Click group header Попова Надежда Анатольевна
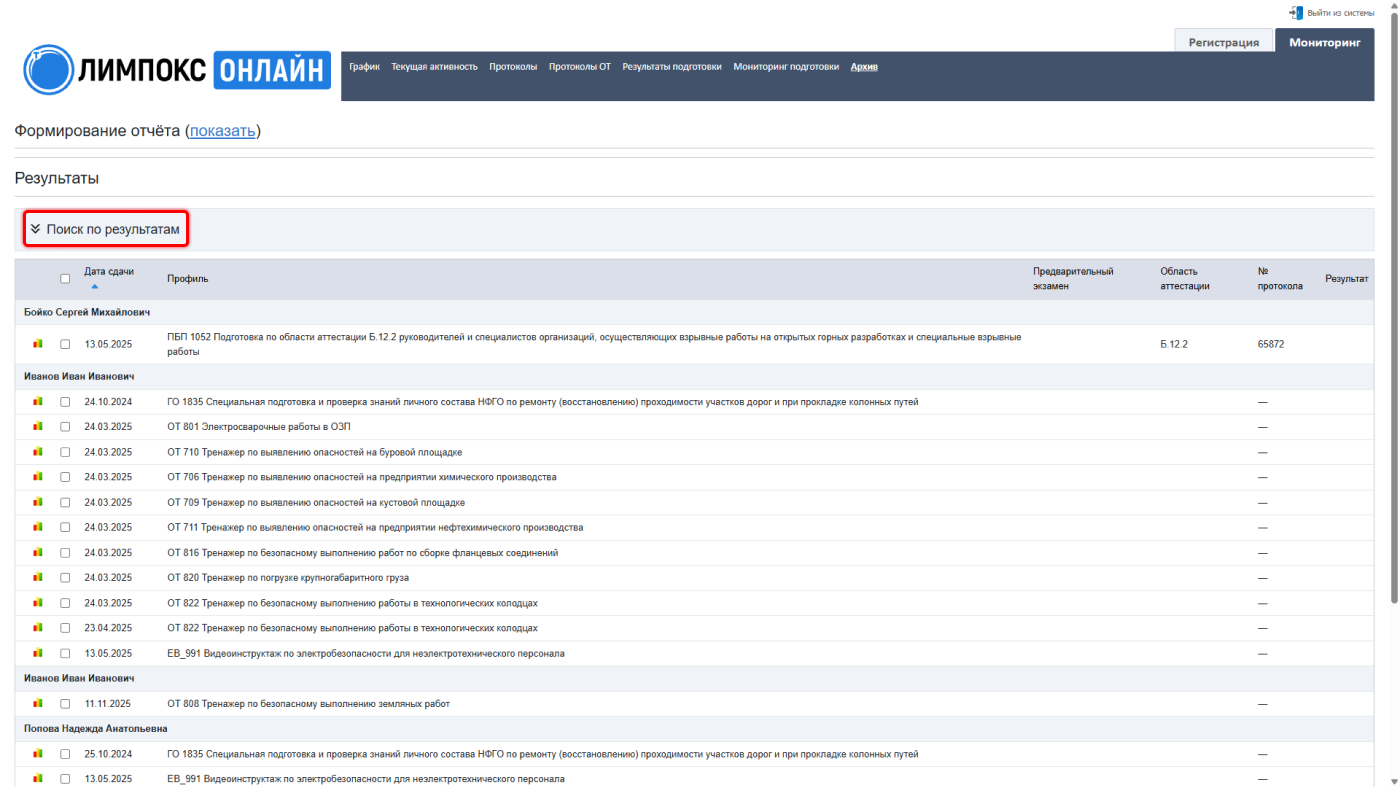The width and height of the screenshot is (1400, 787). [96, 729]
